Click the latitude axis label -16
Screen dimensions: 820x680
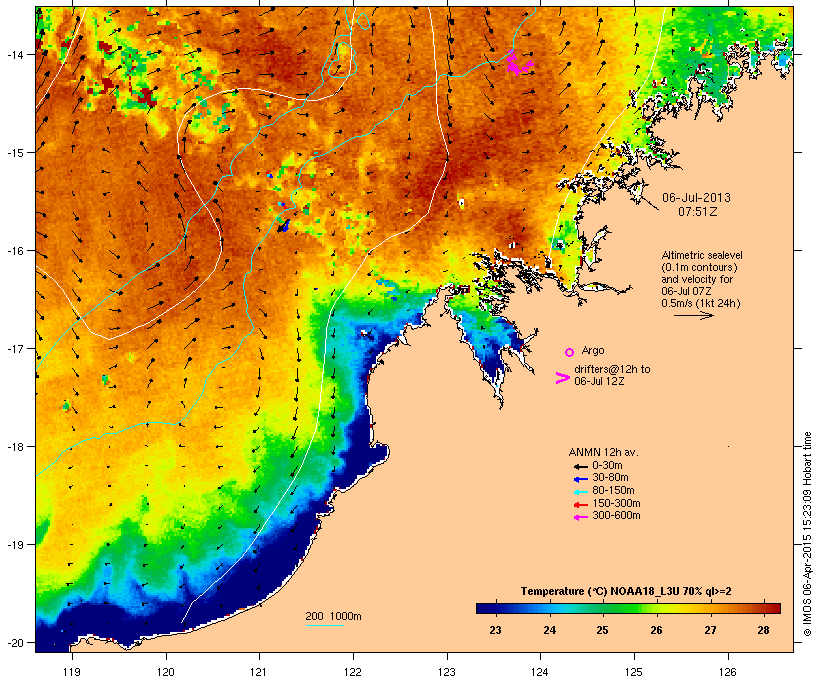pyautogui.click(x=14, y=251)
